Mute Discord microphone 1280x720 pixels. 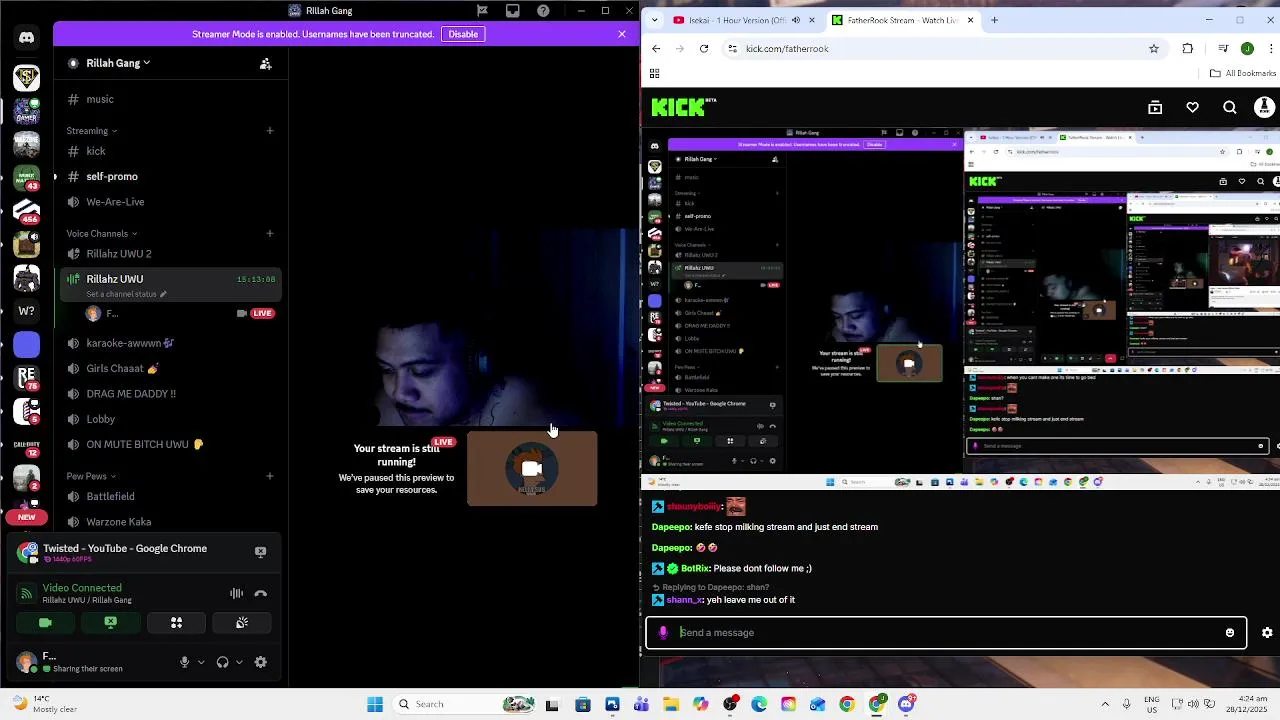click(184, 662)
